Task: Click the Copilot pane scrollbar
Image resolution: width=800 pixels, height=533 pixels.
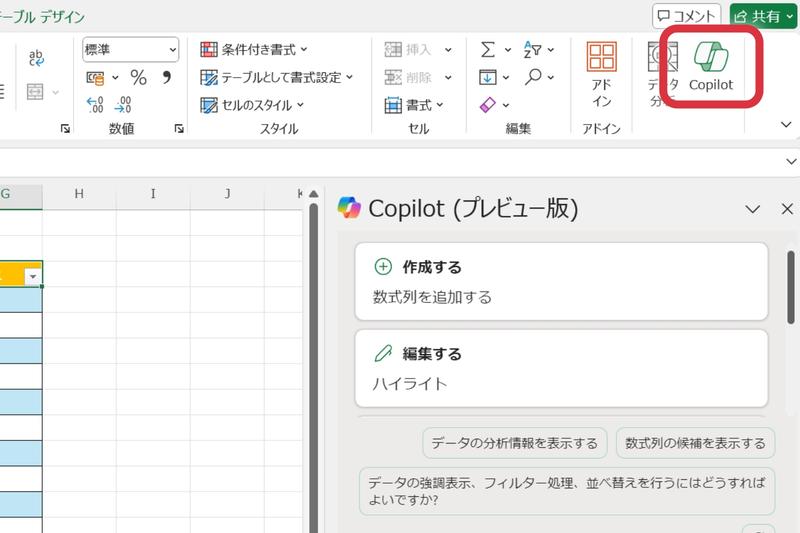Action: (x=791, y=287)
